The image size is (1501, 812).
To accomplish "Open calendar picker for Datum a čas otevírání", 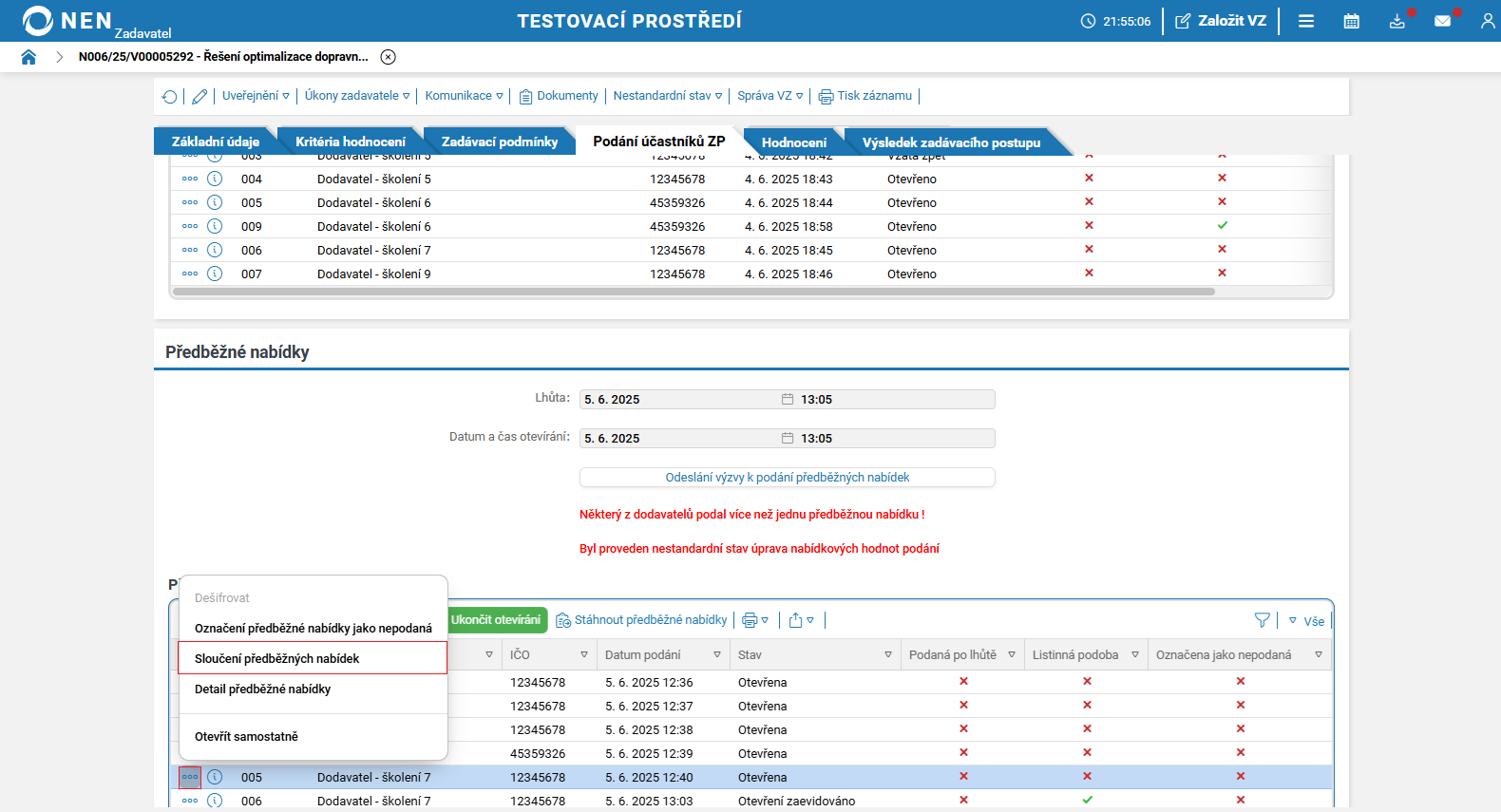I will click(788, 439).
